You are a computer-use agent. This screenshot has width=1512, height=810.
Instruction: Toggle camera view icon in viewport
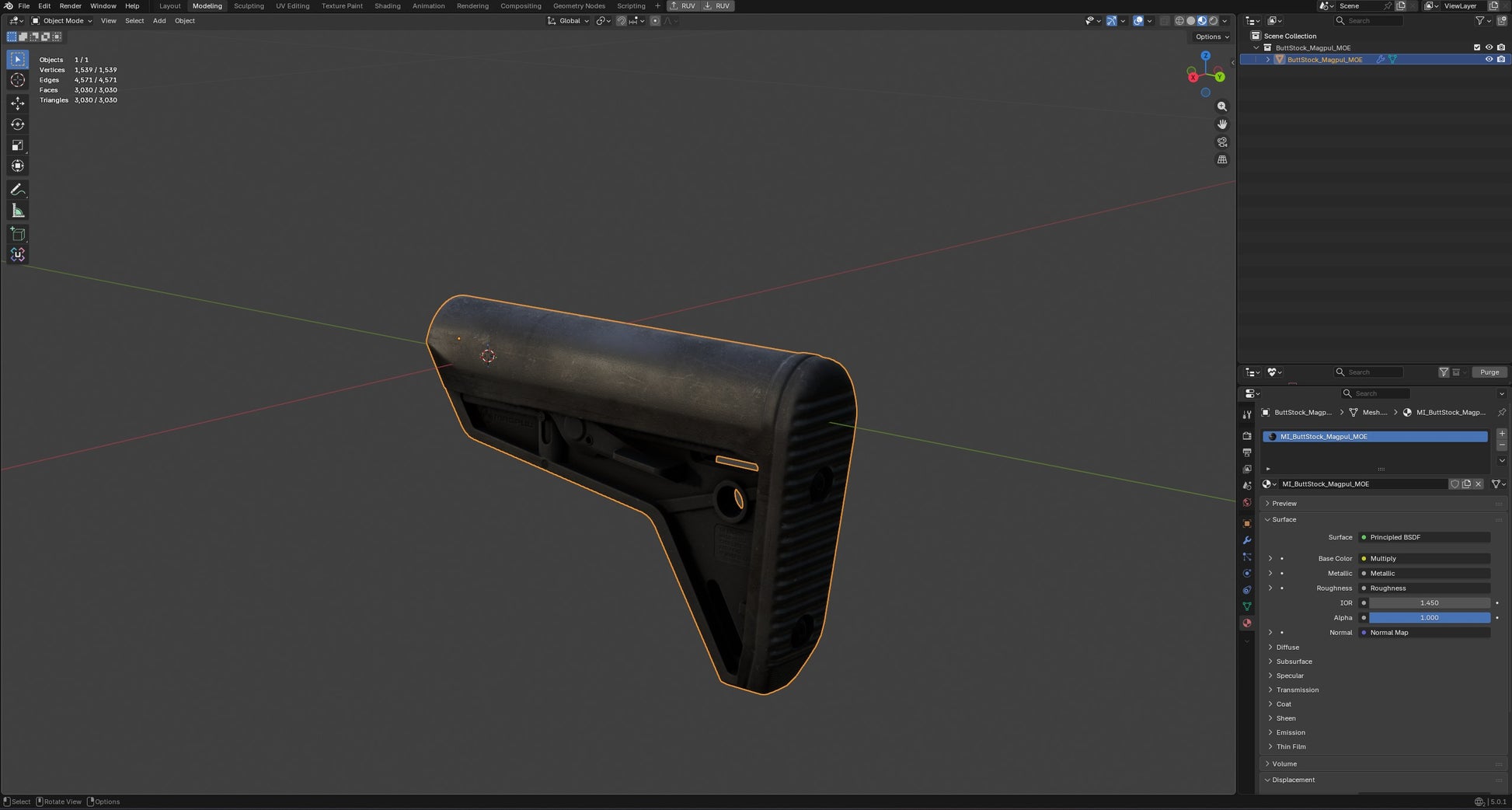[x=1222, y=142]
